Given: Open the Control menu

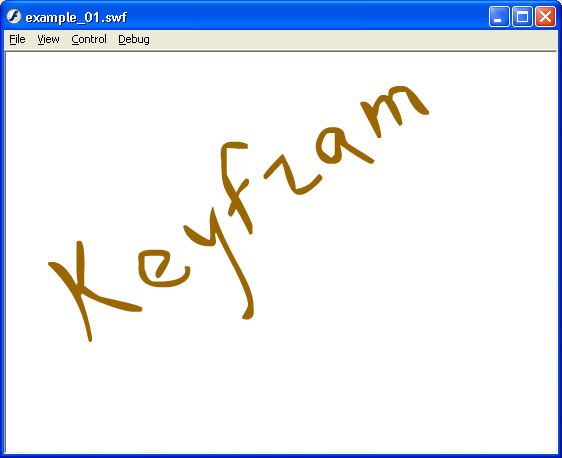Looking at the screenshot, I should coord(89,39).
